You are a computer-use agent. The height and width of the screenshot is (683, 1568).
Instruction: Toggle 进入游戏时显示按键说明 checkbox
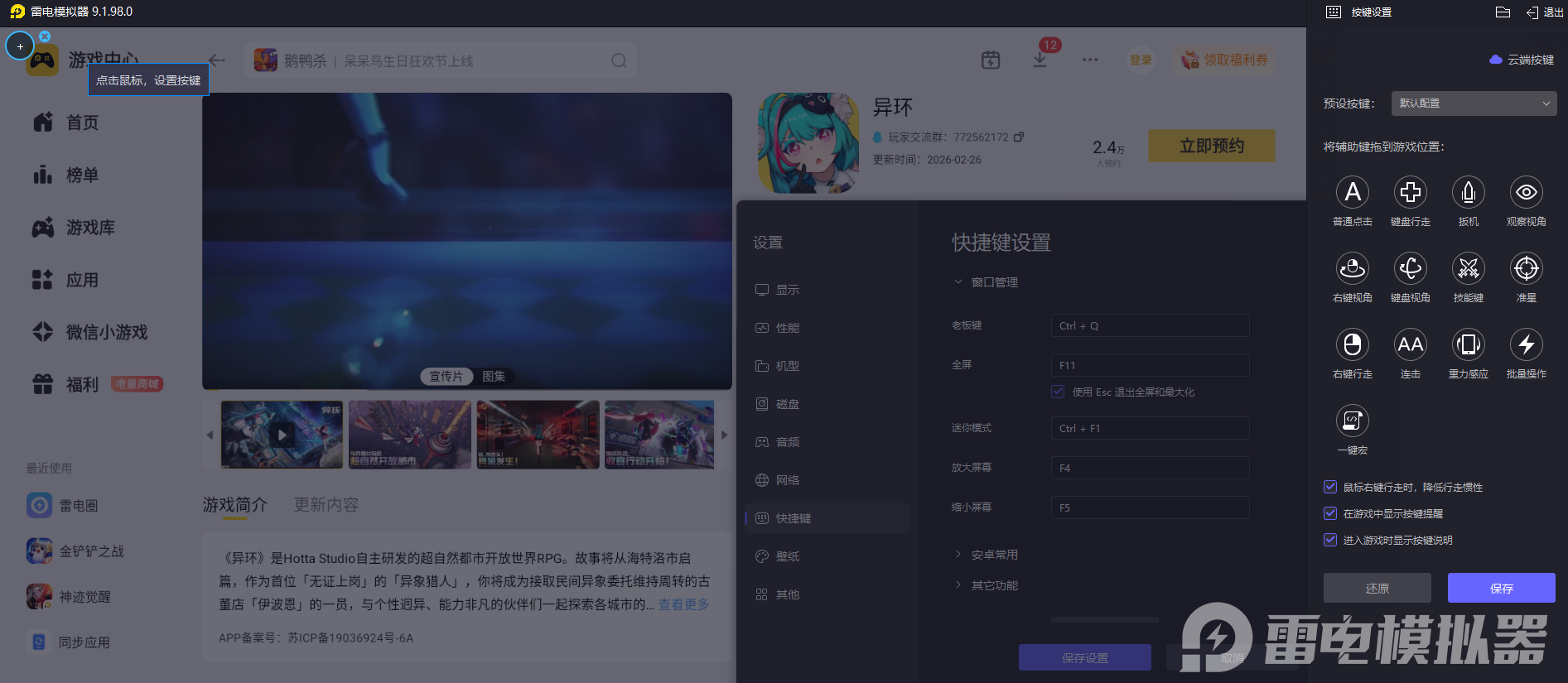pyautogui.click(x=1330, y=540)
